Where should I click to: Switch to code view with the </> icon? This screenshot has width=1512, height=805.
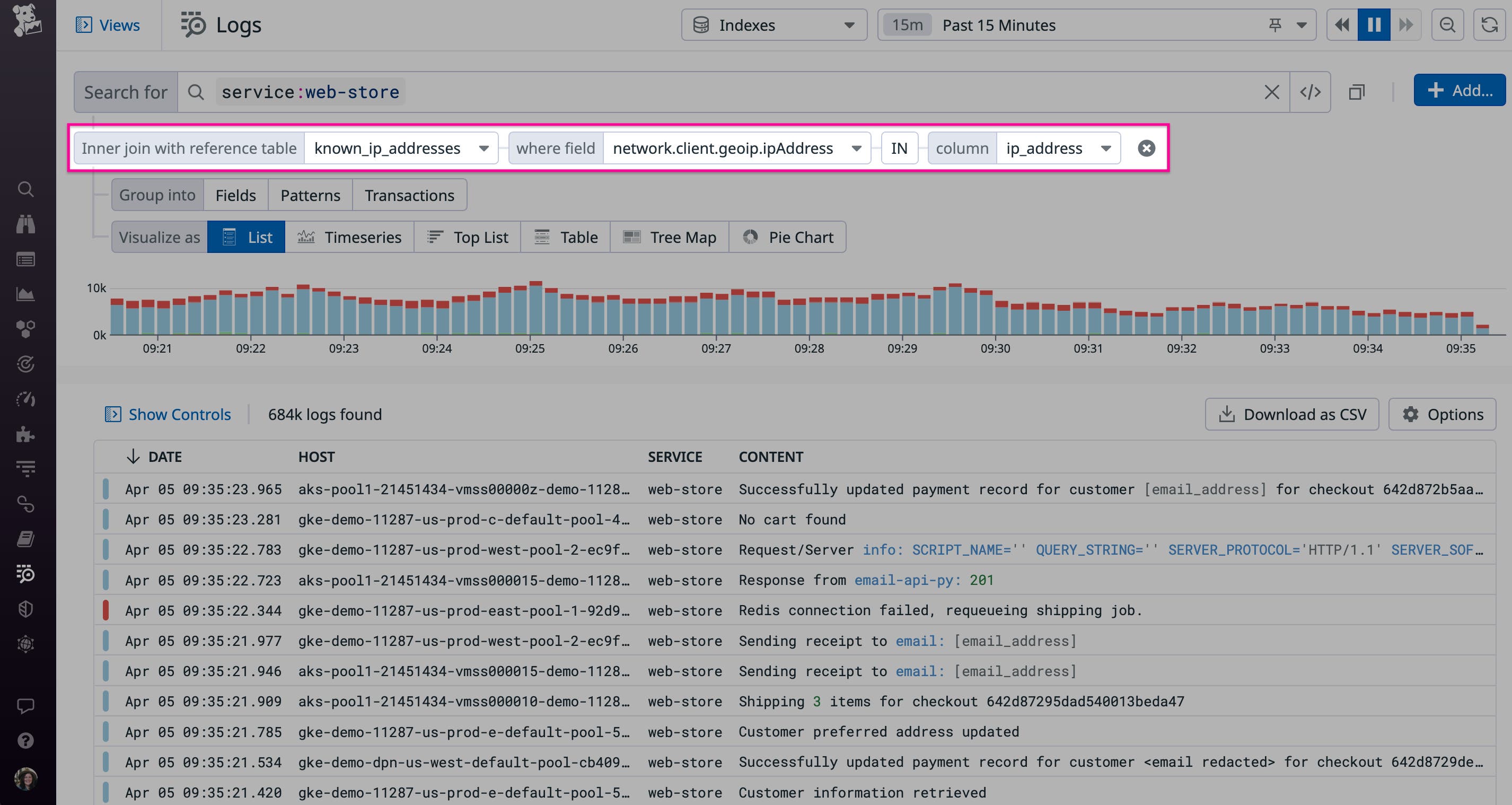[1311, 92]
